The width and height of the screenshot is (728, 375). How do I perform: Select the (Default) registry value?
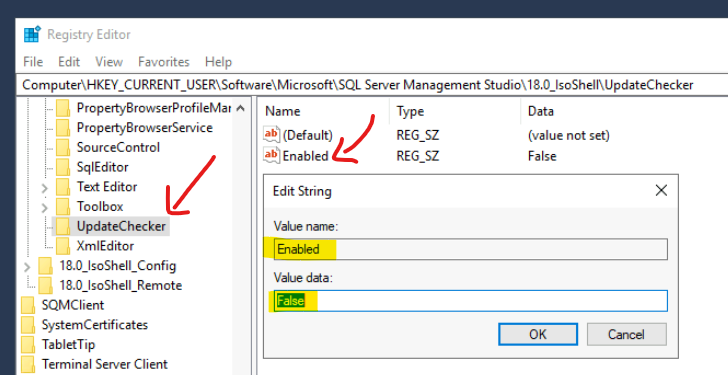coord(307,135)
